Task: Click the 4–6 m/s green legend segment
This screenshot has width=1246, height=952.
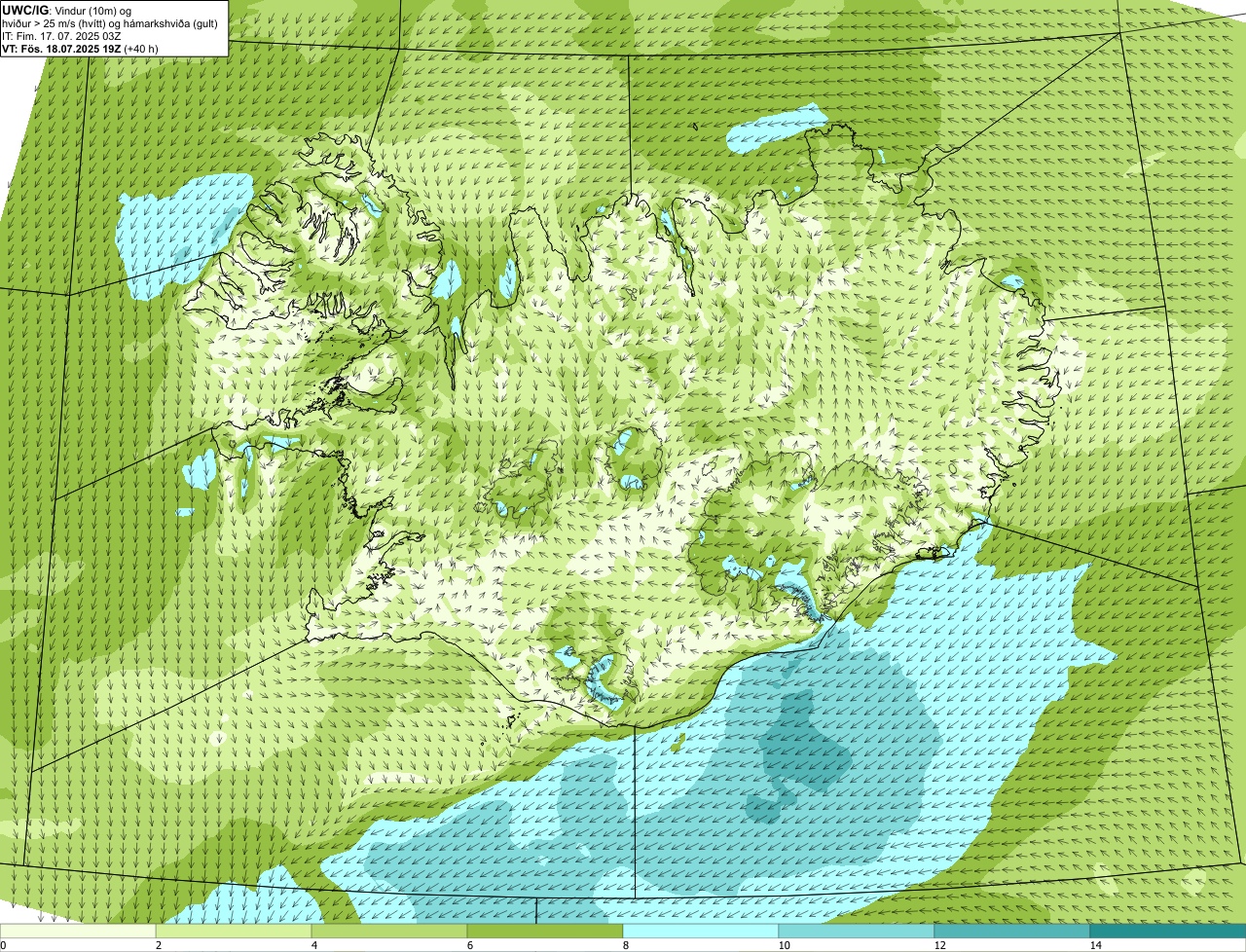Action: pyautogui.click(x=389, y=931)
